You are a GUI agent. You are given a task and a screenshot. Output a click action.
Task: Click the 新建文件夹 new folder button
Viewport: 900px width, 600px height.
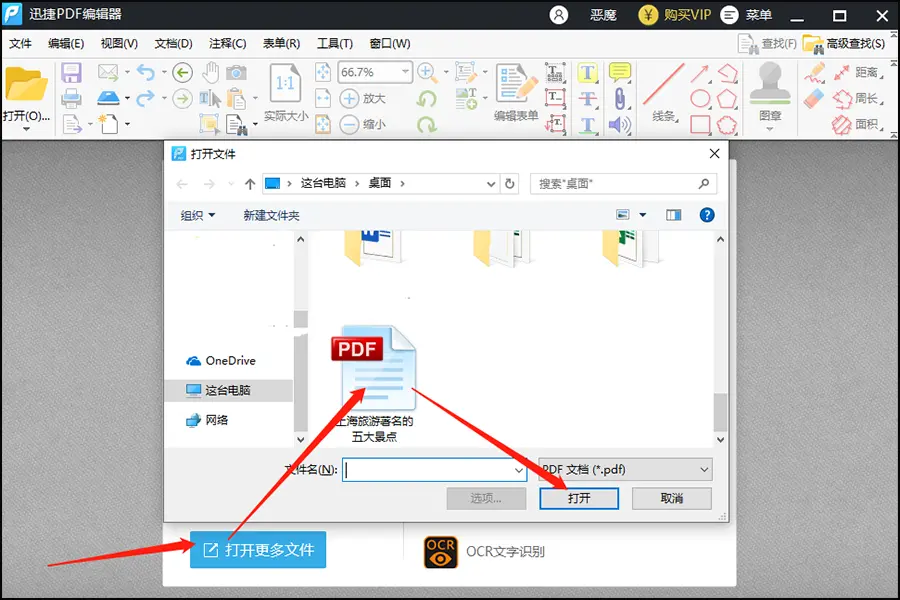pyautogui.click(x=271, y=215)
